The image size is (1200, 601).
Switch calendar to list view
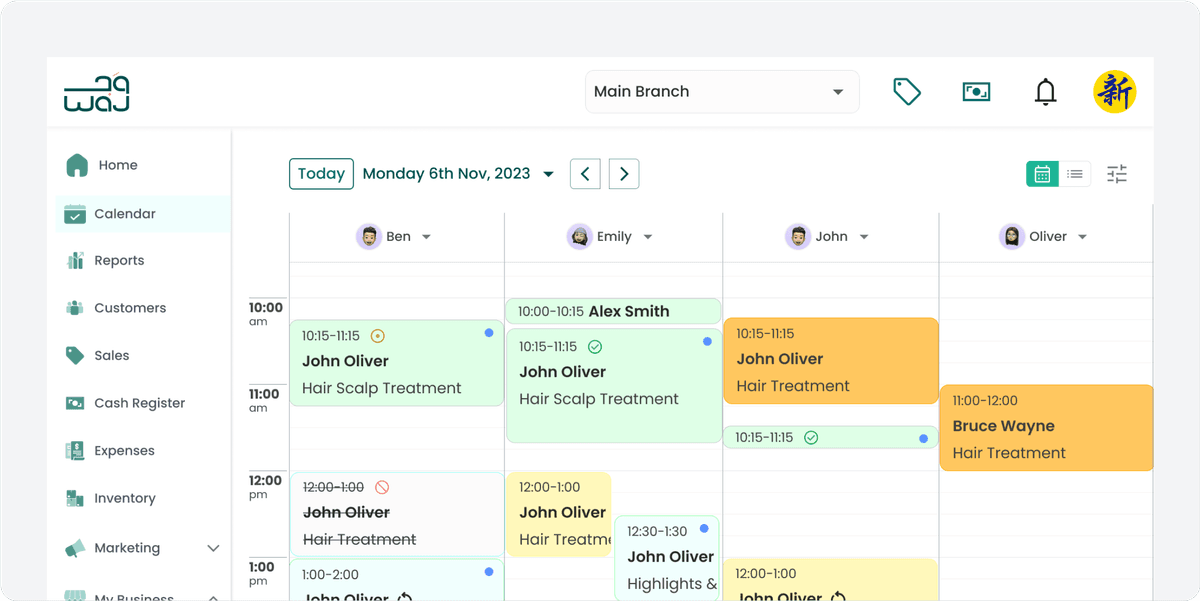pyautogui.click(x=1075, y=173)
